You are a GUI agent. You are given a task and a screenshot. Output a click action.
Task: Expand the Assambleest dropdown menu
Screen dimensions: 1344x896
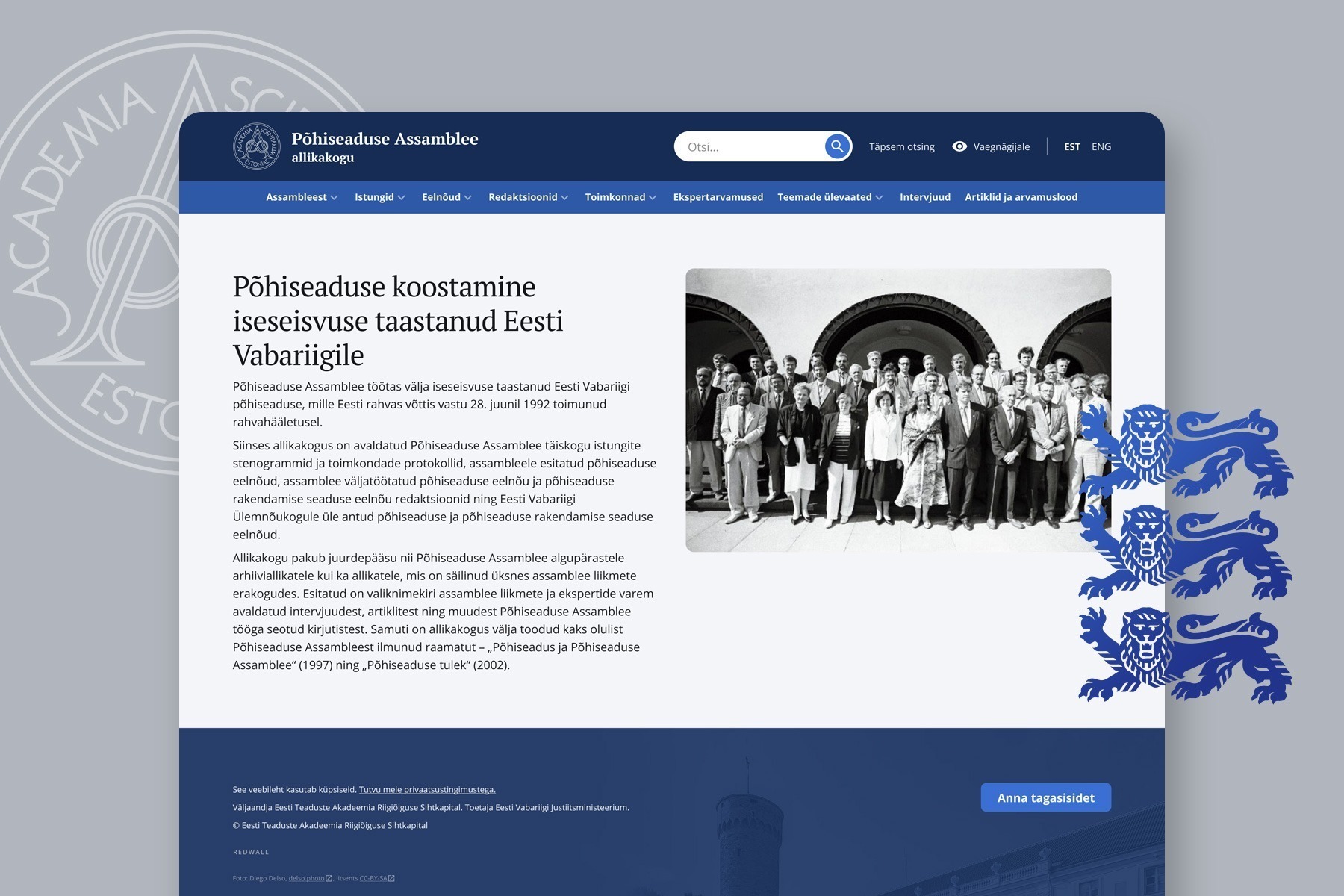coord(302,197)
